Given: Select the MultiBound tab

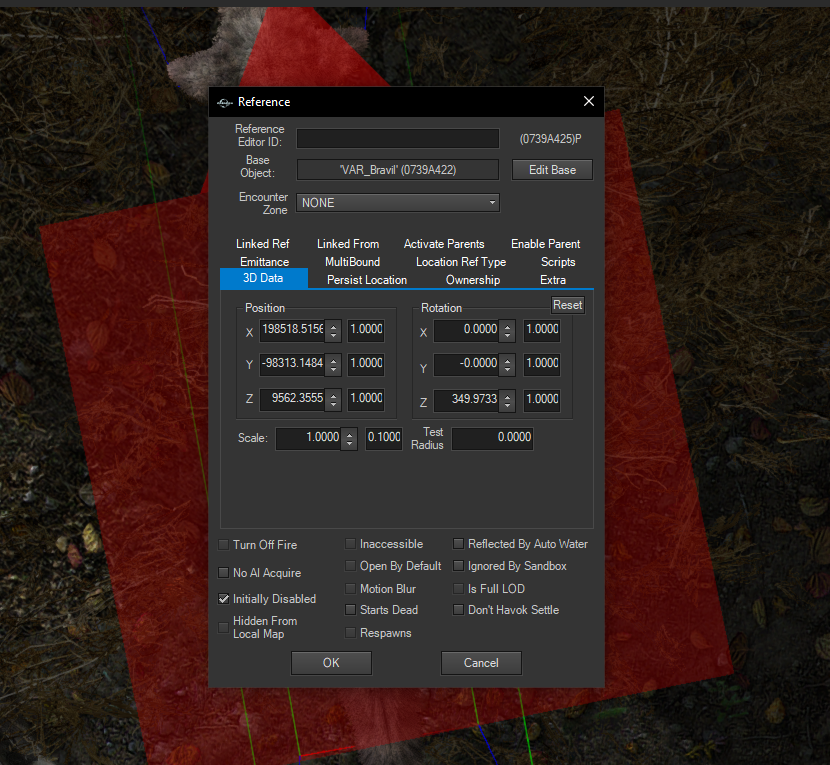Looking at the screenshot, I should (352, 262).
